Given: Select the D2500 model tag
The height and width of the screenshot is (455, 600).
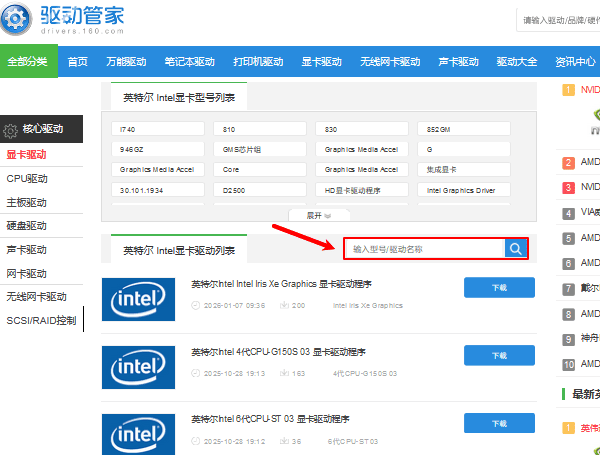Looking at the screenshot, I should point(257,189).
